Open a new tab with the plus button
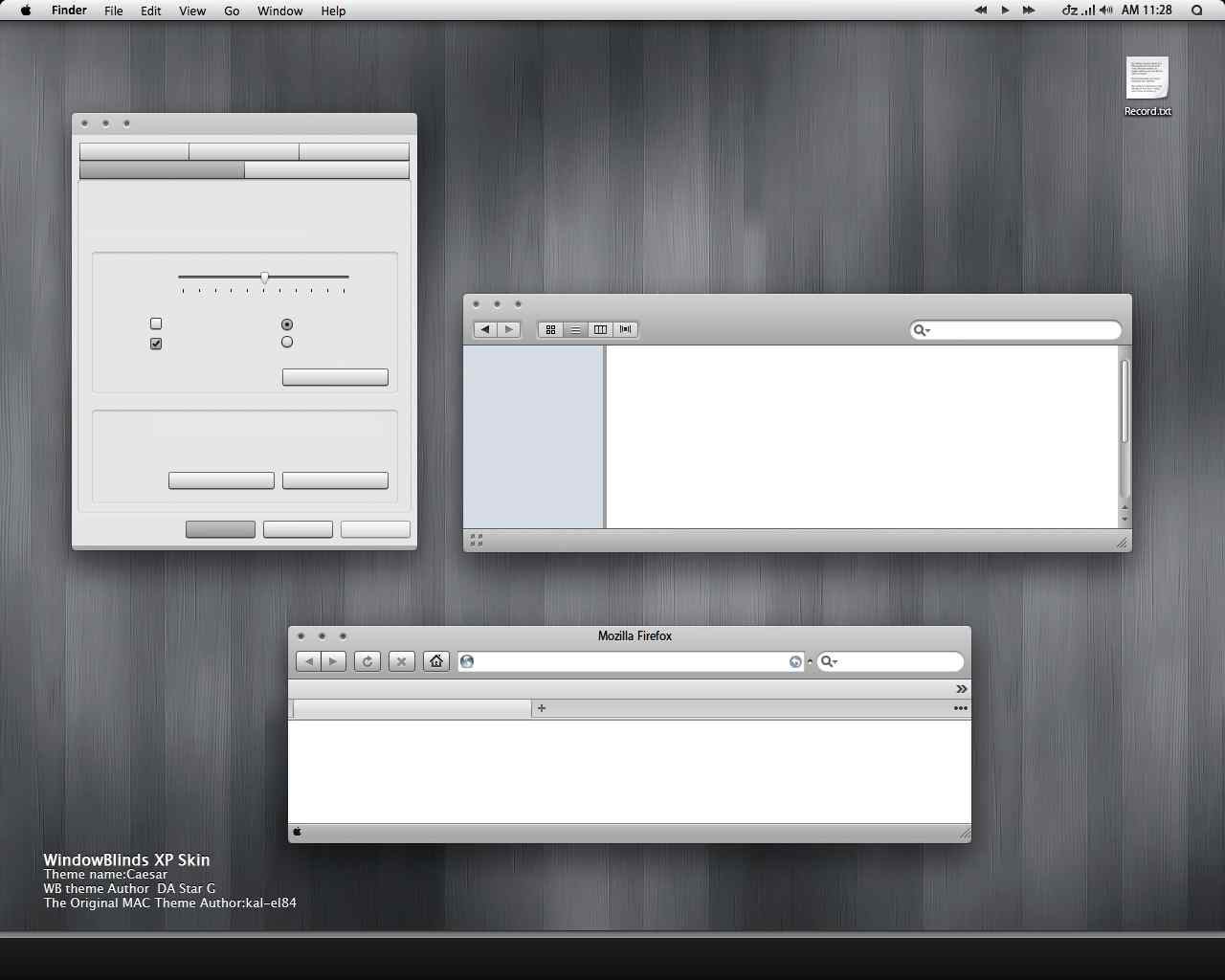Viewport: 1225px width, 980px height. pos(542,708)
